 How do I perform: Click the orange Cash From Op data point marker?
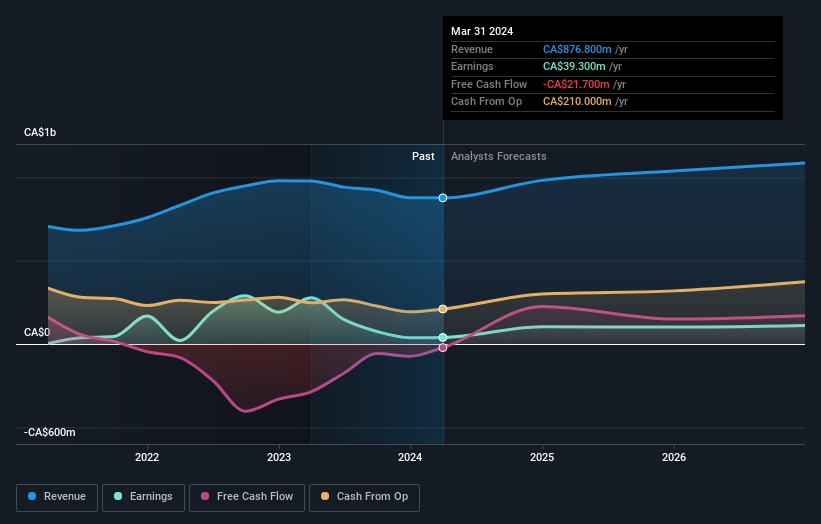(443, 309)
